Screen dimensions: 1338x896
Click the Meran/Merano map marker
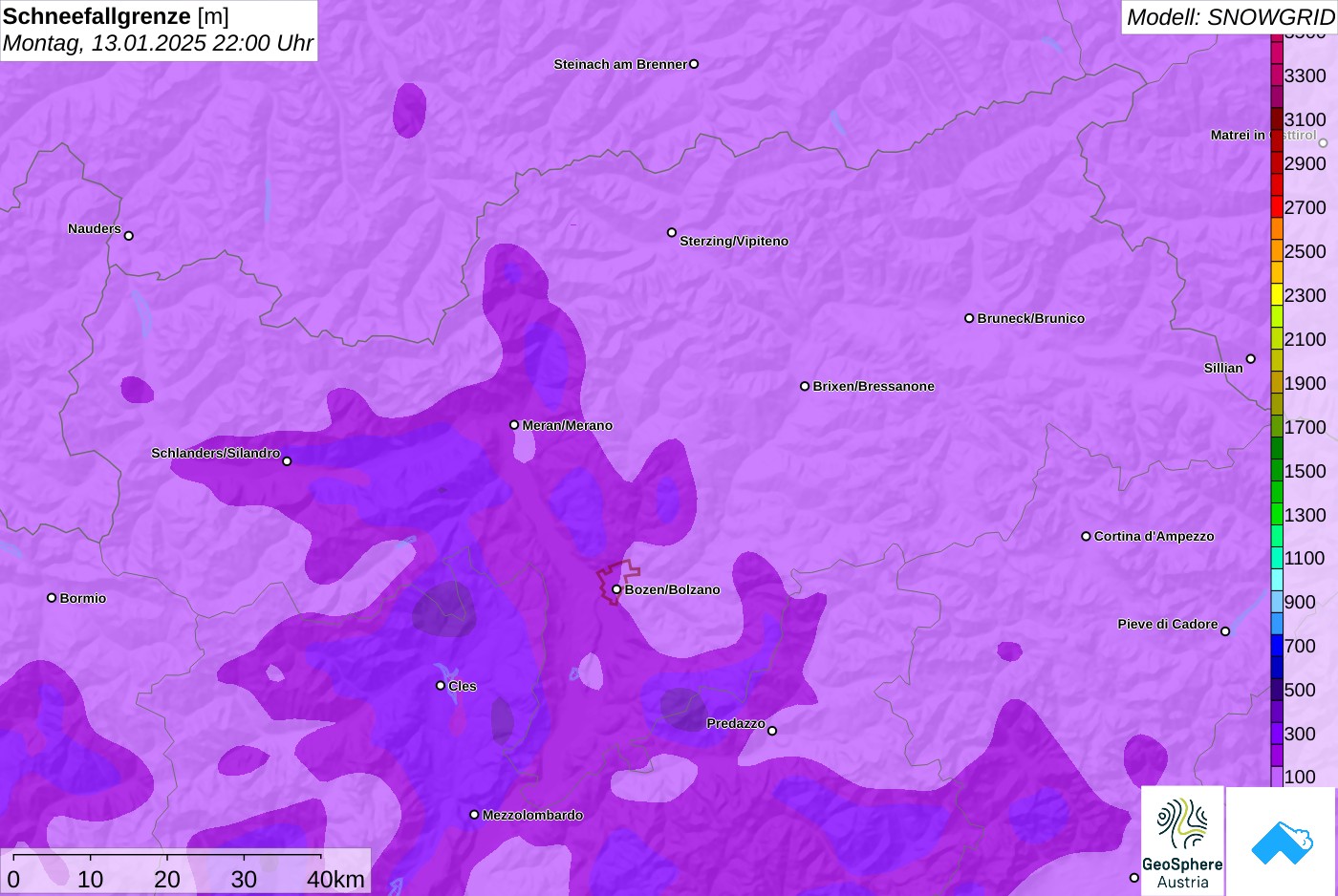pos(514,425)
